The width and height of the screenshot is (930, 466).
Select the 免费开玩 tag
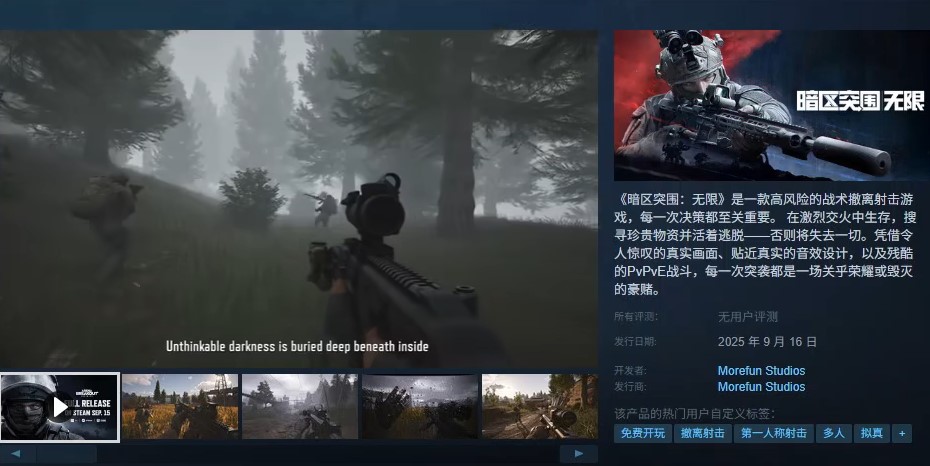pyautogui.click(x=642, y=433)
